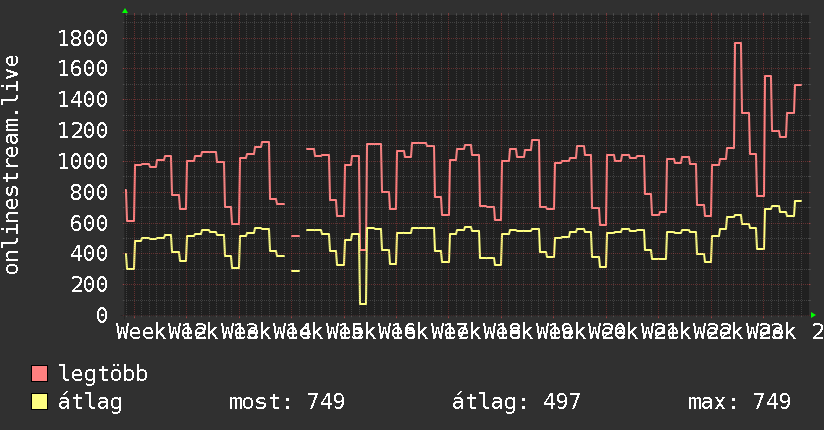Click the highest pink peak near 1770
This screenshot has height=430, width=824.
(x=738, y=43)
